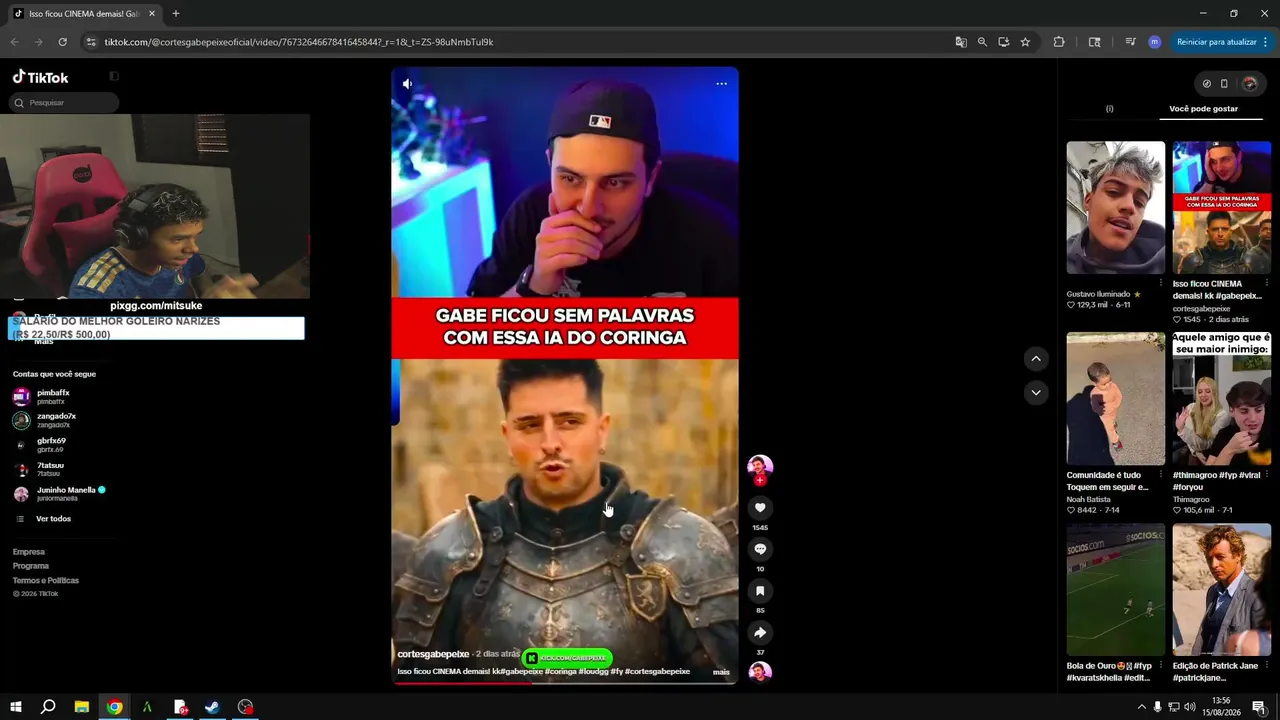The width and height of the screenshot is (1280, 720).
Task: Open the 'Bola de Ouro' recommended video thumbnail
Action: [1115, 590]
